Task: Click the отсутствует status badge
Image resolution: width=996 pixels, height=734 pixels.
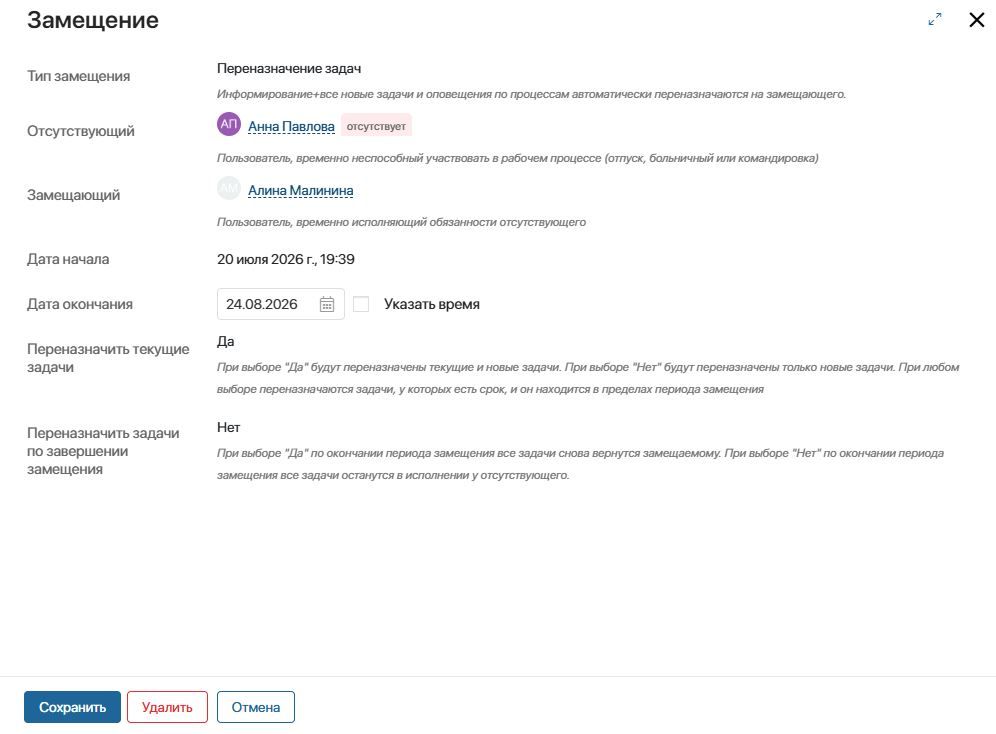Action: (x=376, y=126)
